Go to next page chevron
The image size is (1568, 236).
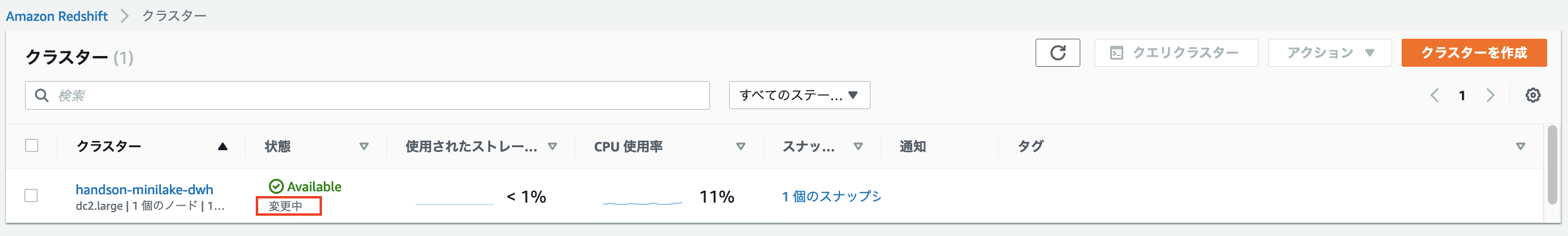click(1490, 95)
